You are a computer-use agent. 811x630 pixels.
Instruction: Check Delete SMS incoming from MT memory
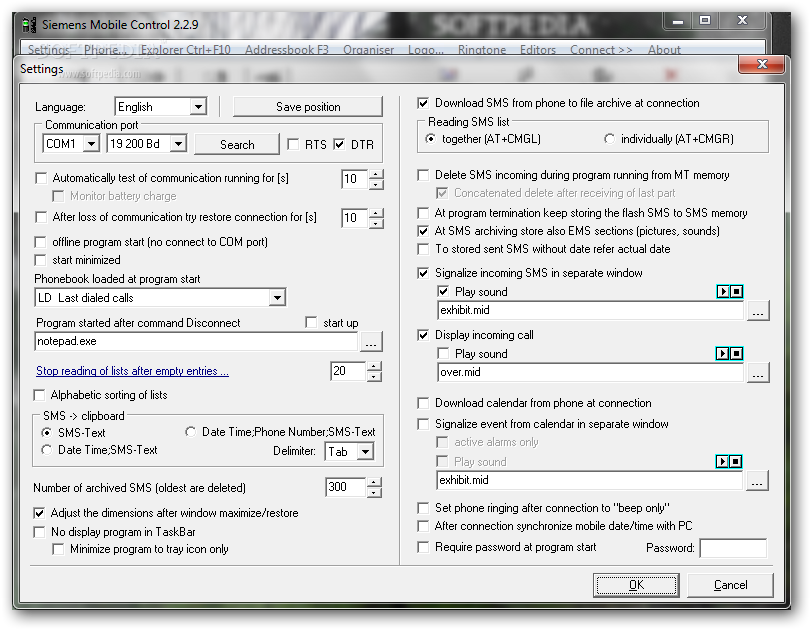click(423, 175)
